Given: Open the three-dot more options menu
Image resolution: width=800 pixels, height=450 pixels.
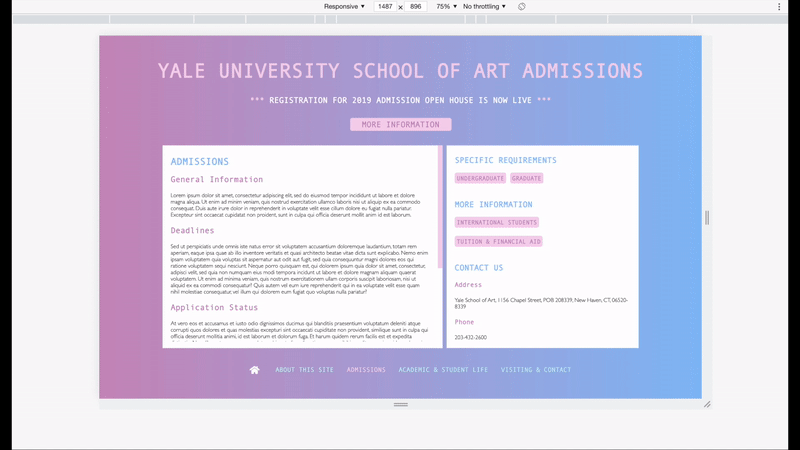Looking at the screenshot, I should [x=779, y=7].
